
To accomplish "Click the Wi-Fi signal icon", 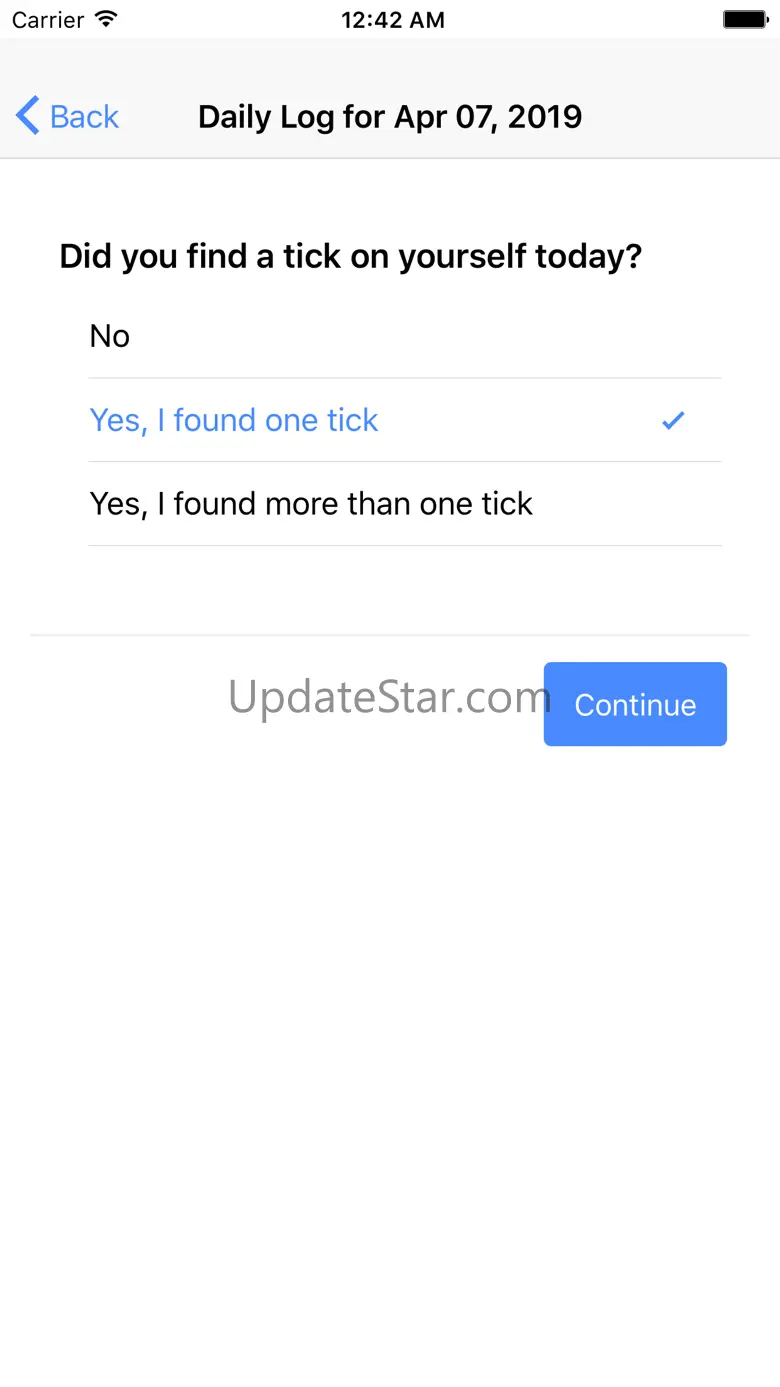I will [105, 19].
